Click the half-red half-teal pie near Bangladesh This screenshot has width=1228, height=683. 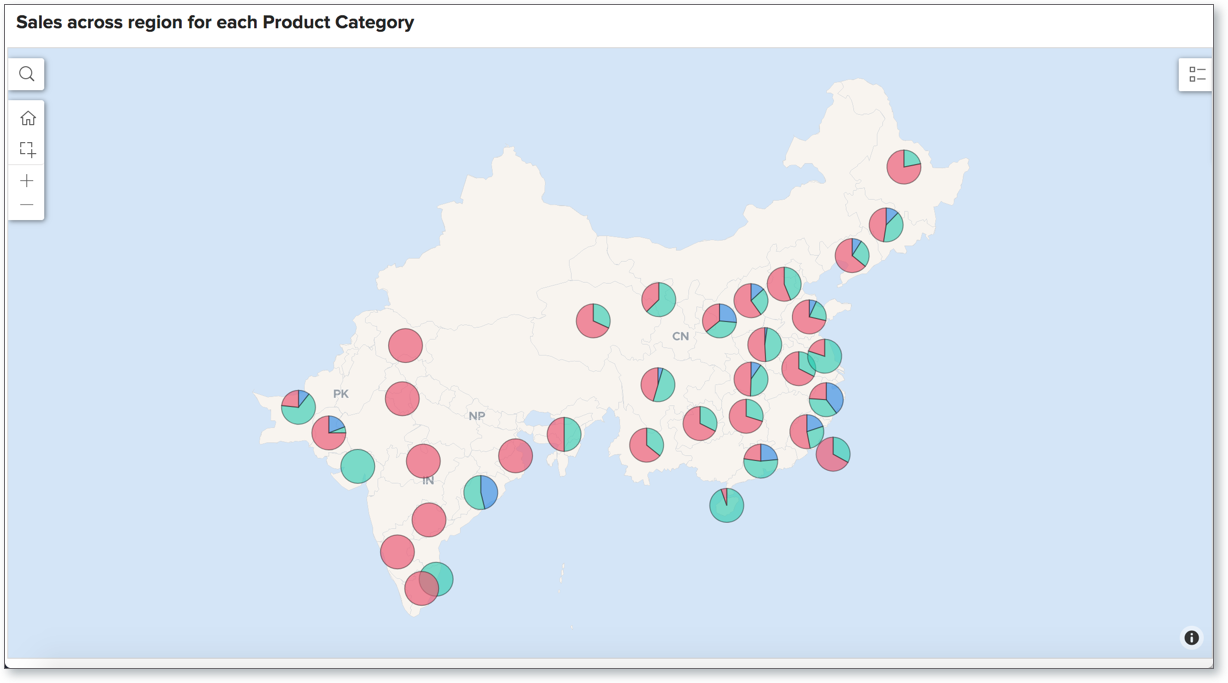point(564,434)
